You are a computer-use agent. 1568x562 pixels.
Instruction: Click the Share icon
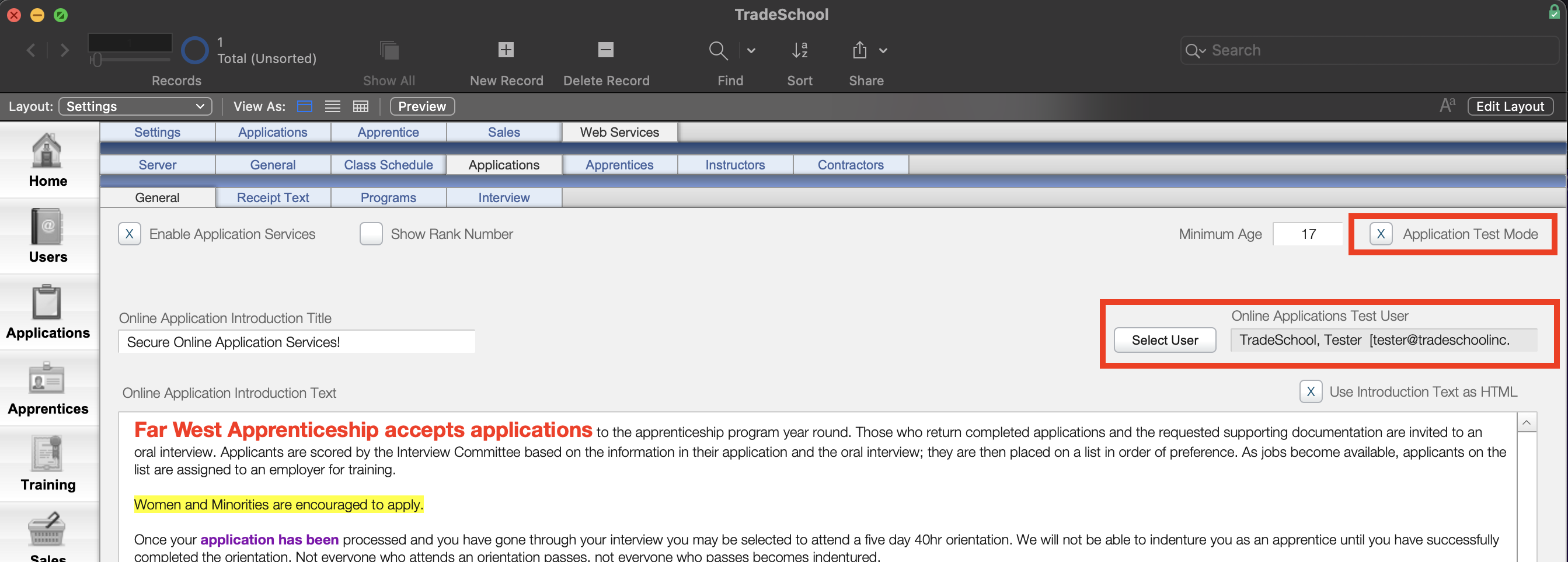(859, 50)
